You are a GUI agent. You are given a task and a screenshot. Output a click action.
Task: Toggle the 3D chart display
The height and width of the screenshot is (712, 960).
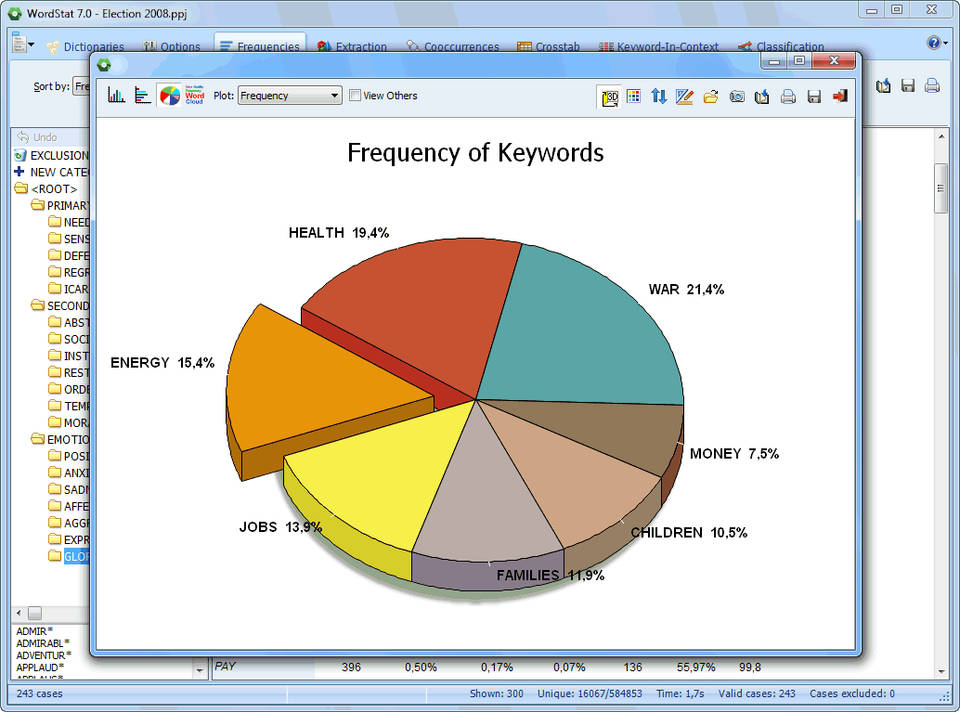[x=610, y=97]
